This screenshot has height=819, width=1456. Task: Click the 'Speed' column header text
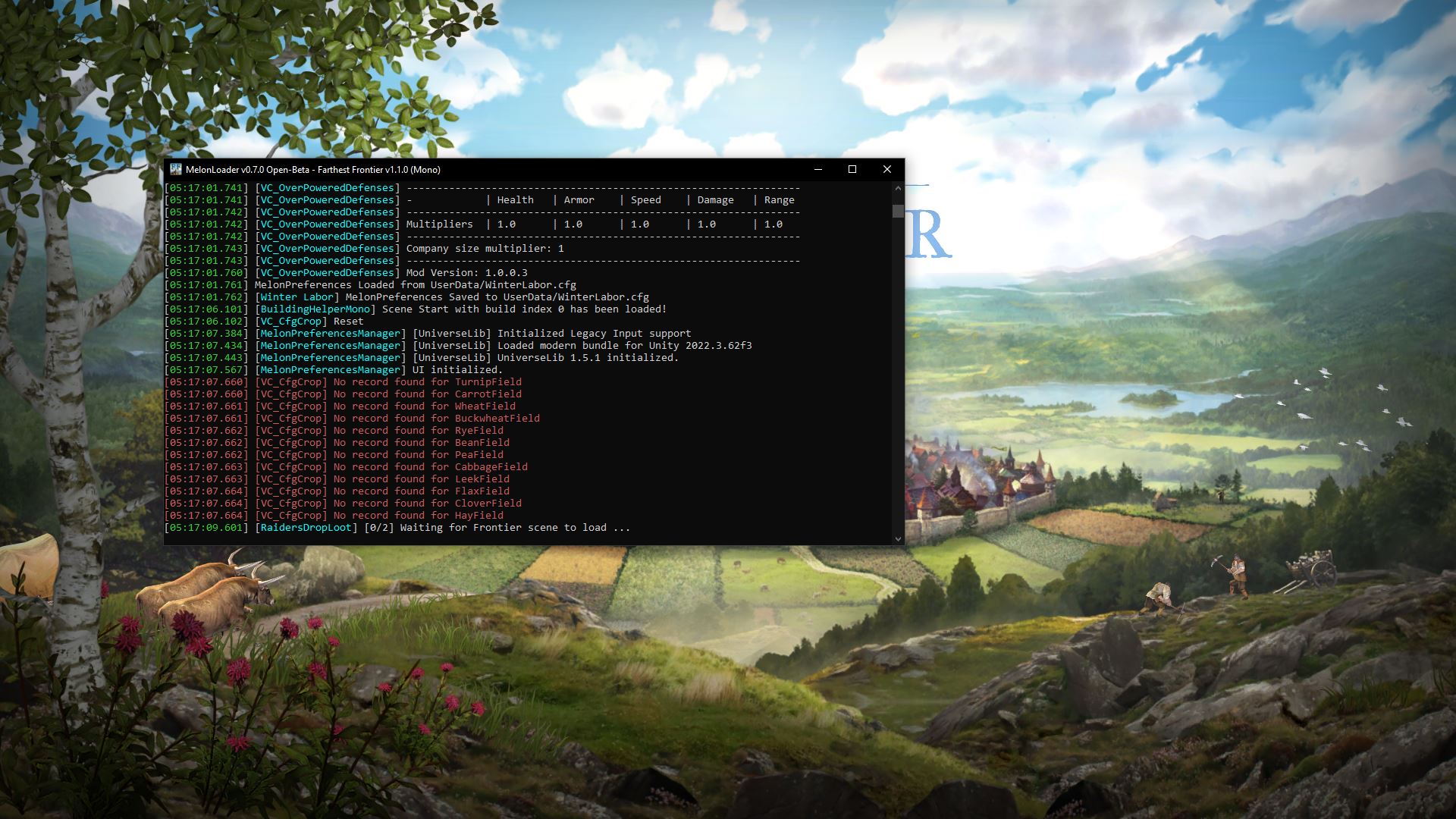tap(646, 200)
